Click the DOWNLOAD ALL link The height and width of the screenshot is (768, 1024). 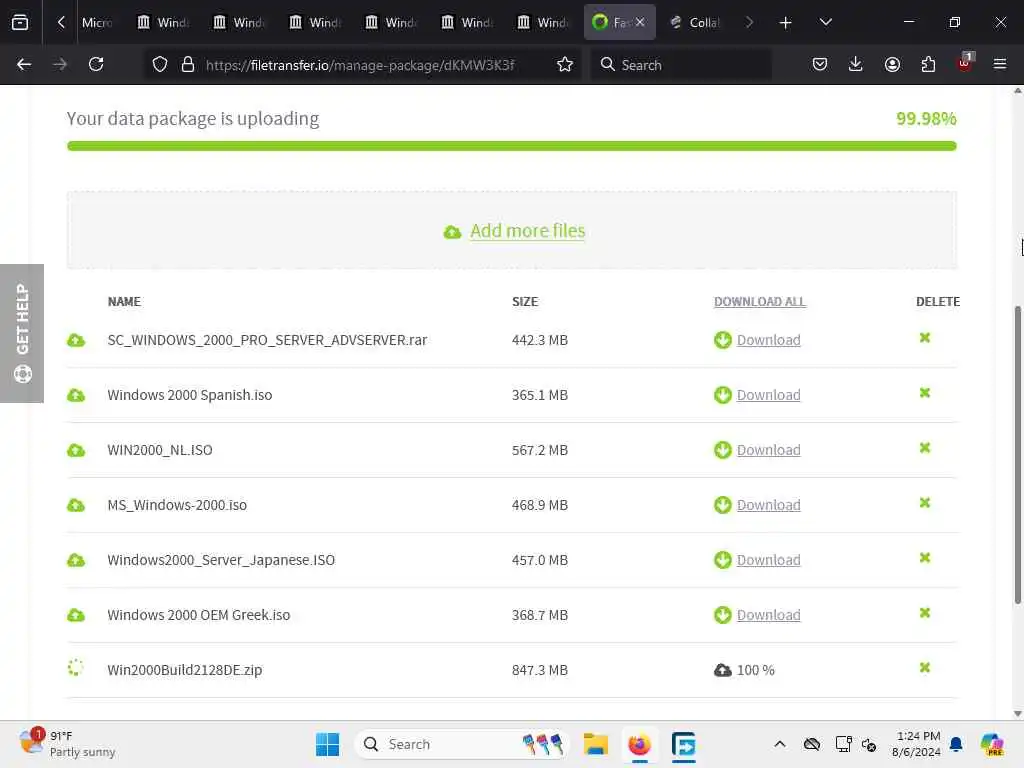click(760, 302)
